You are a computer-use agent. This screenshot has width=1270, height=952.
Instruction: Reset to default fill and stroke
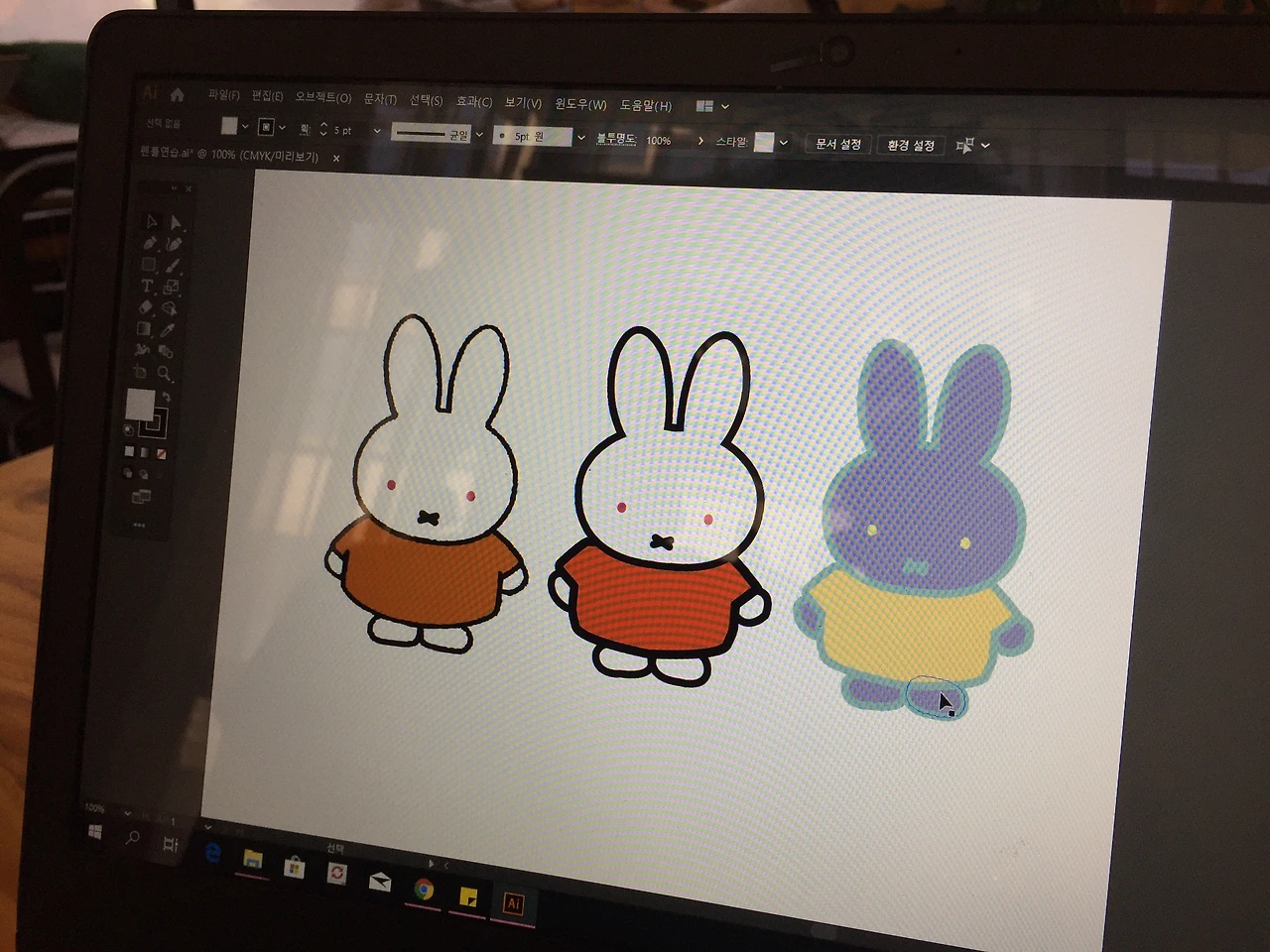tap(129, 430)
